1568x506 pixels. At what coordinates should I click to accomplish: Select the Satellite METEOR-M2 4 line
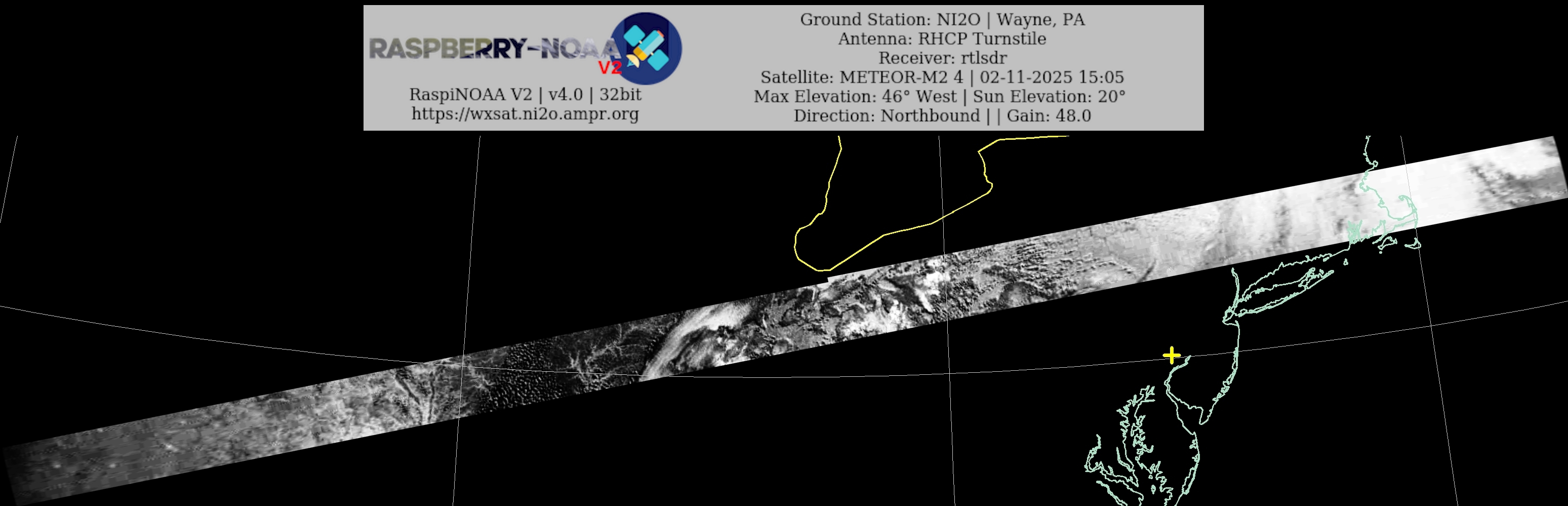point(942,77)
